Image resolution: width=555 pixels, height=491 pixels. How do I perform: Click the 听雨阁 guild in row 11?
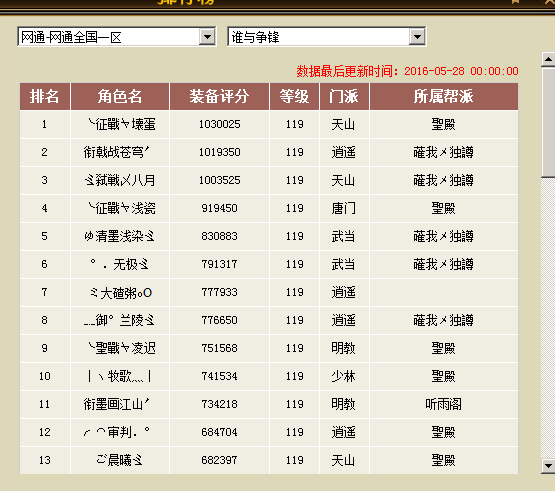tap(444, 404)
